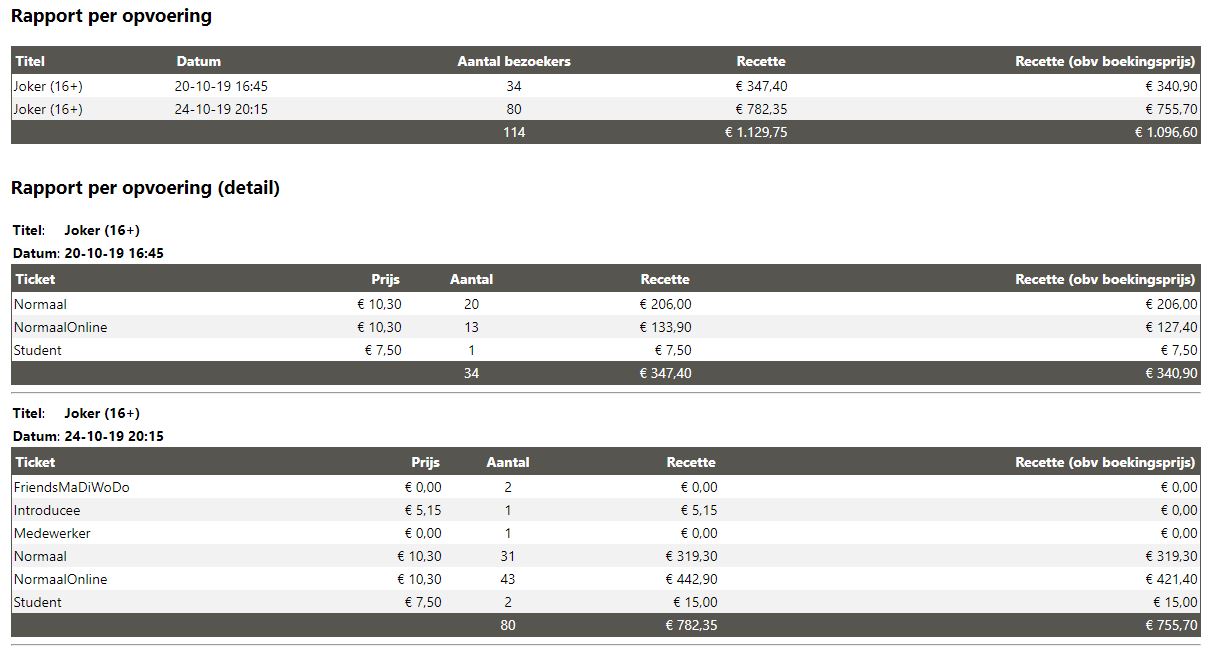Click the Datum column header

coord(199,61)
